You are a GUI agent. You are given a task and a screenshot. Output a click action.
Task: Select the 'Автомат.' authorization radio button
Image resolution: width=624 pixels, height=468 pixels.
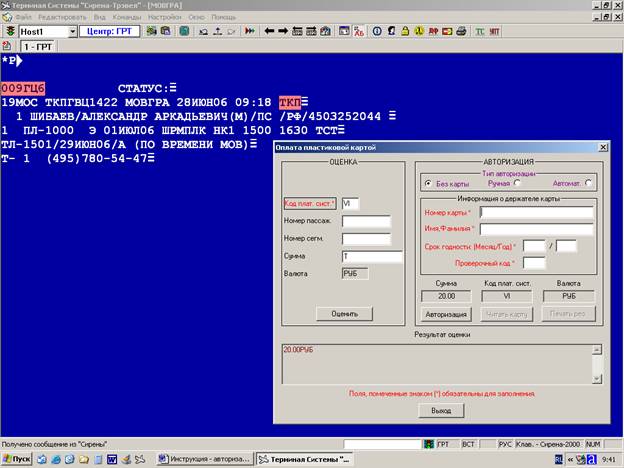(x=588, y=183)
